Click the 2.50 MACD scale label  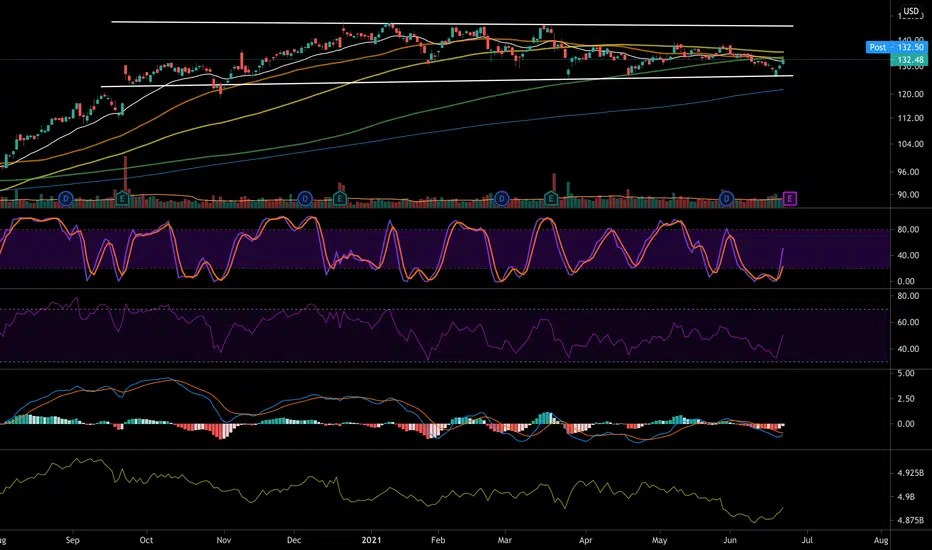click(906, 398)
